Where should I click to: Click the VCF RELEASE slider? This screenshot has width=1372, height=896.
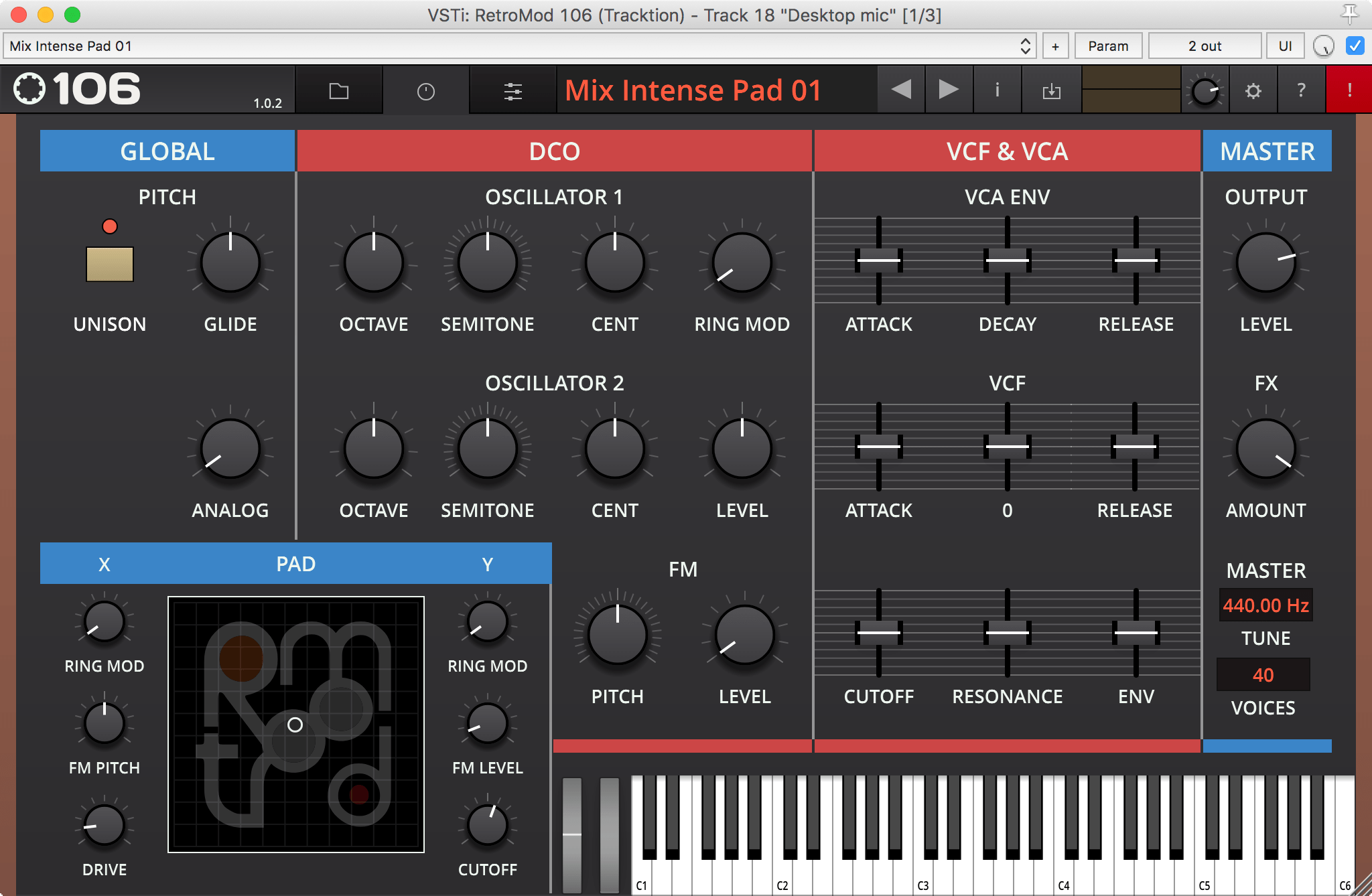pyautogui.click(x=1135, y=446)
